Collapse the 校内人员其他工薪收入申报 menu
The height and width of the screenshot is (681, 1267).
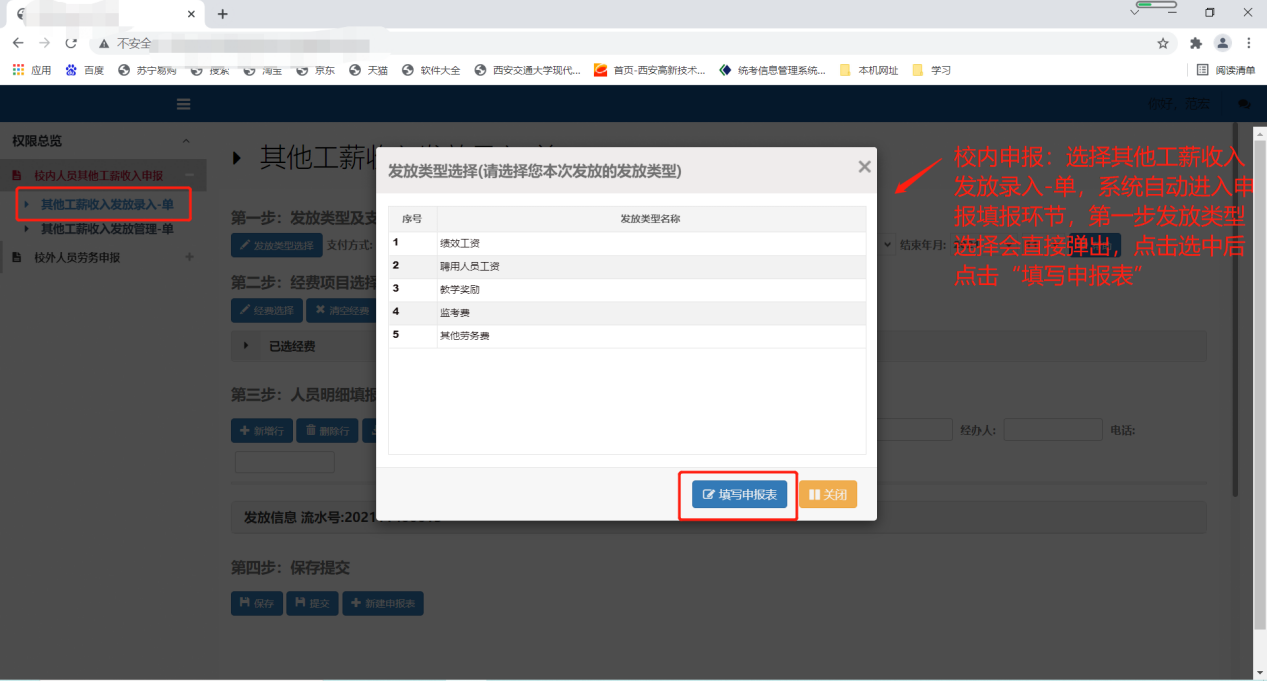(190, 176)
